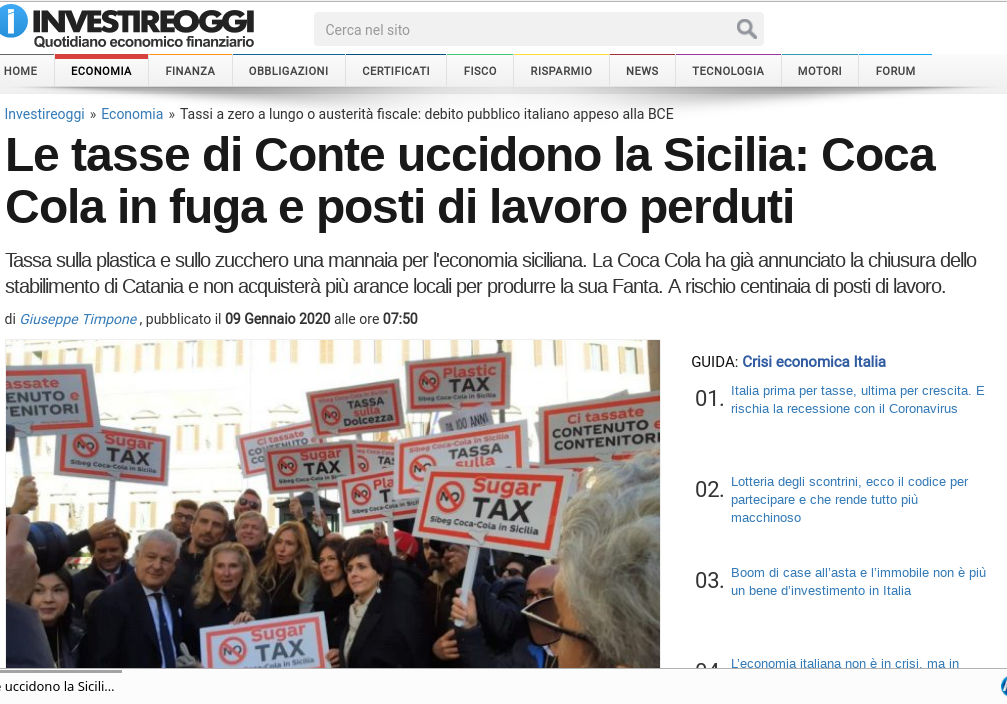
Task: Open the Sugar Tax protest photo
Action: 333,504
